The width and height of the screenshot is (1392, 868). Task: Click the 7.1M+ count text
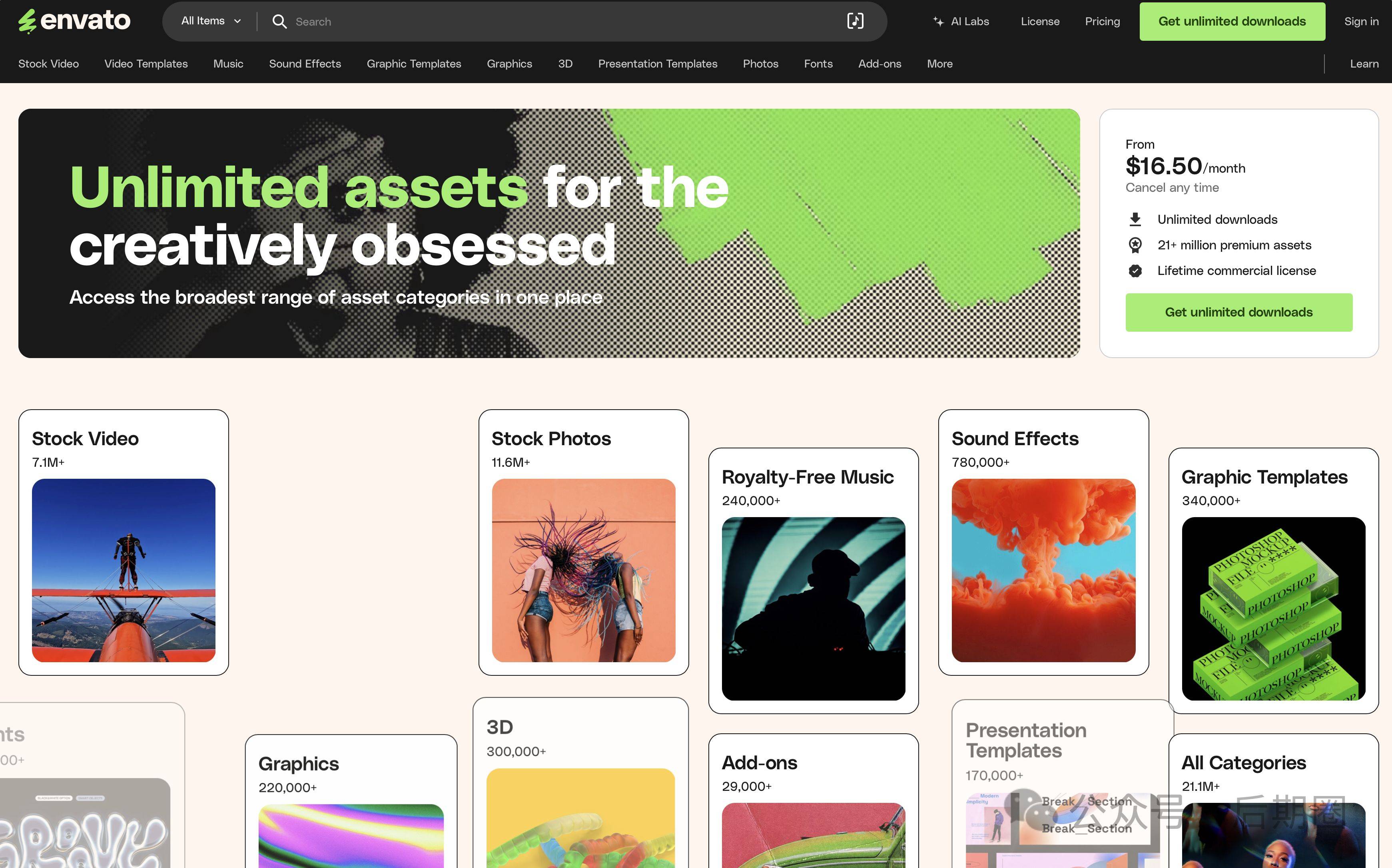48,462
